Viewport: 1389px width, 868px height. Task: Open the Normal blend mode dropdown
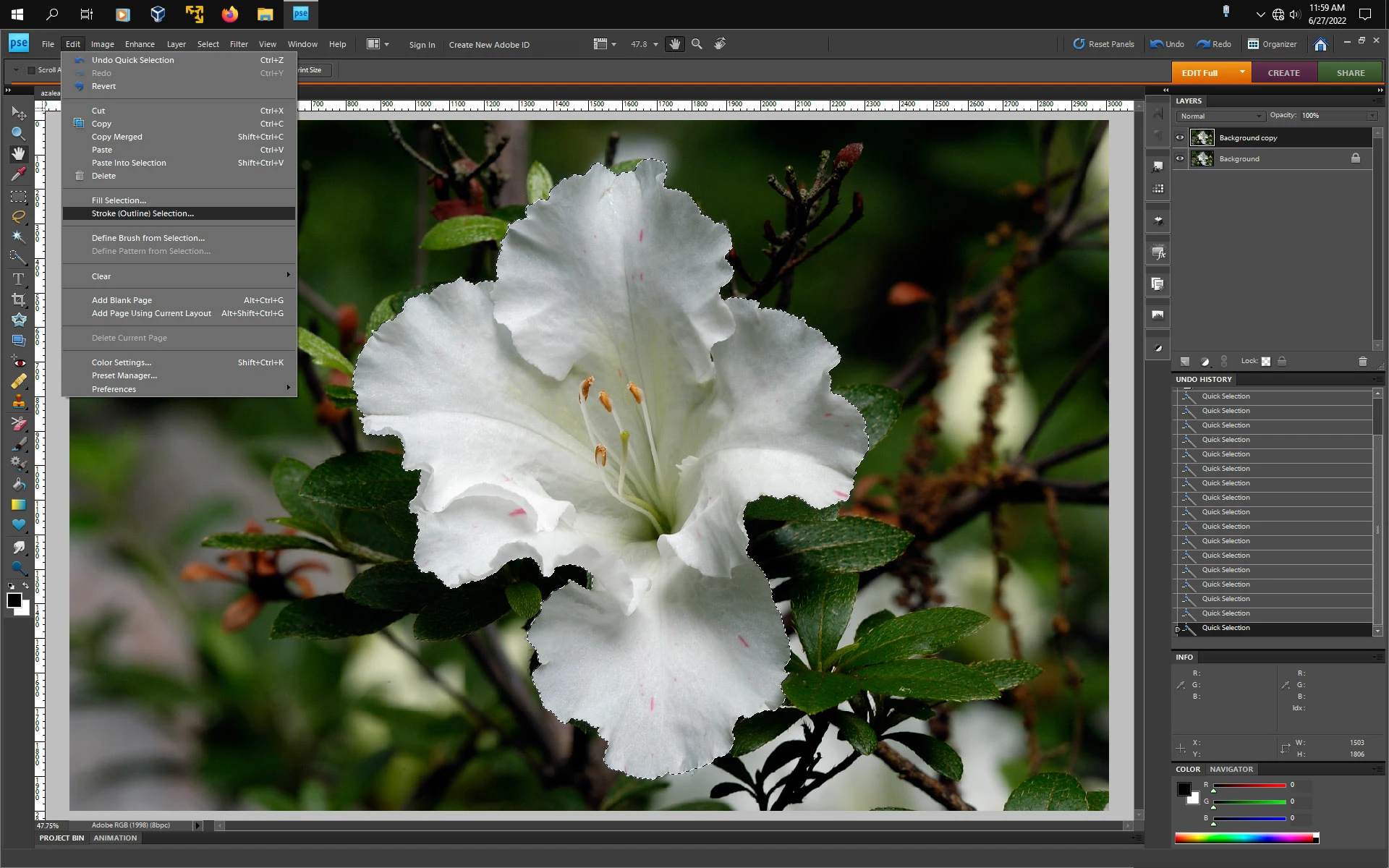(1220, 116)
